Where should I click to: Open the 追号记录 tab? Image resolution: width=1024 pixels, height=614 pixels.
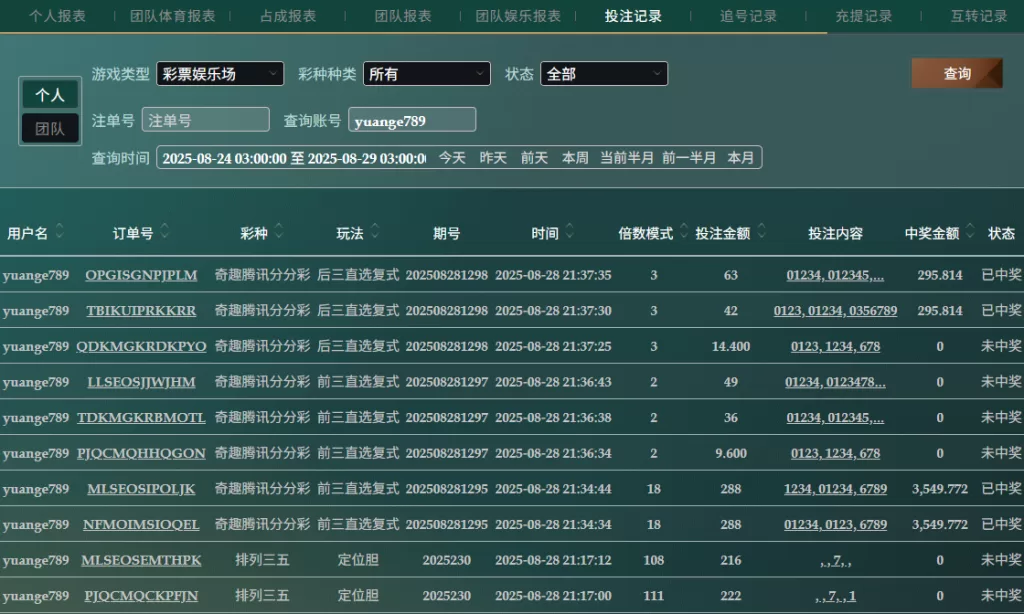click(x=748, y=16)
